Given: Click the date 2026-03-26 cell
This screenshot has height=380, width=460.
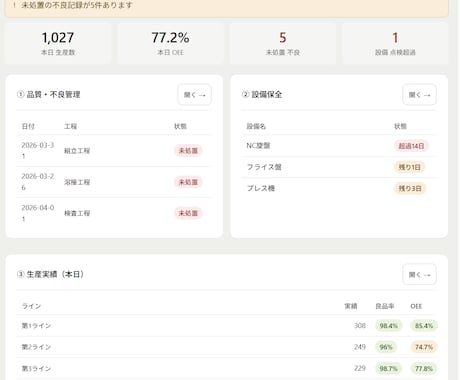Looking at the screenshot, I should pos(37,182).
